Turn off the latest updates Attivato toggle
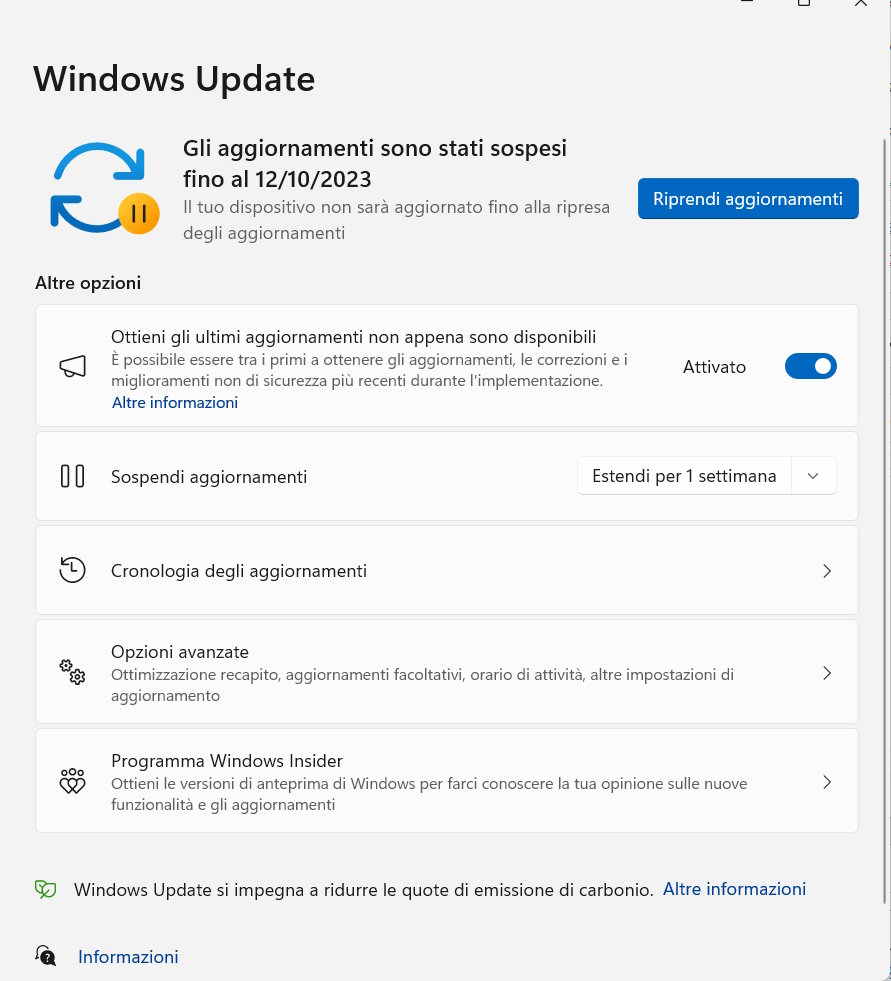891x981 pixels. tap(810, 367)
